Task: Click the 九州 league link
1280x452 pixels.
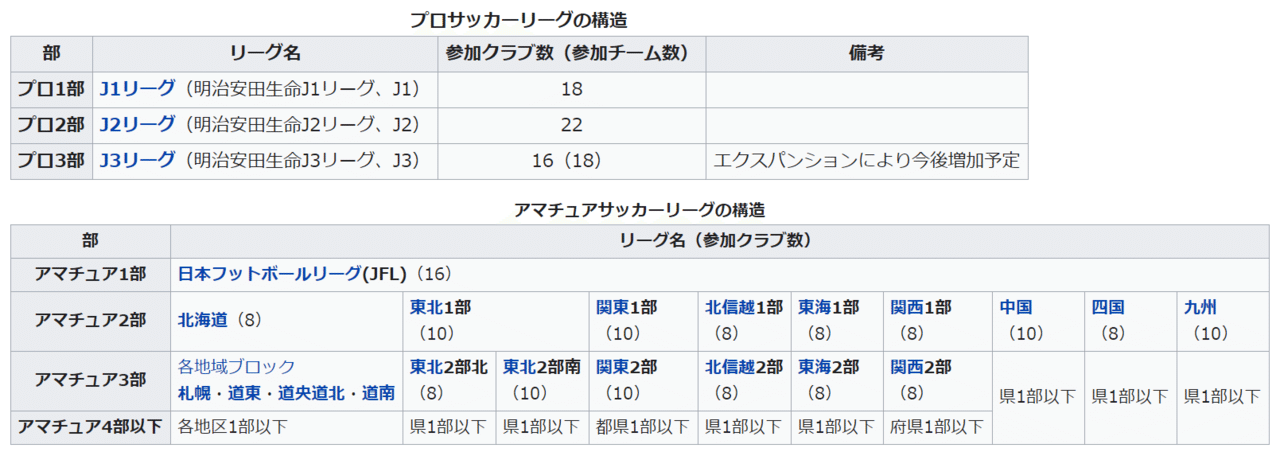Action: (x=1200, y=307)
